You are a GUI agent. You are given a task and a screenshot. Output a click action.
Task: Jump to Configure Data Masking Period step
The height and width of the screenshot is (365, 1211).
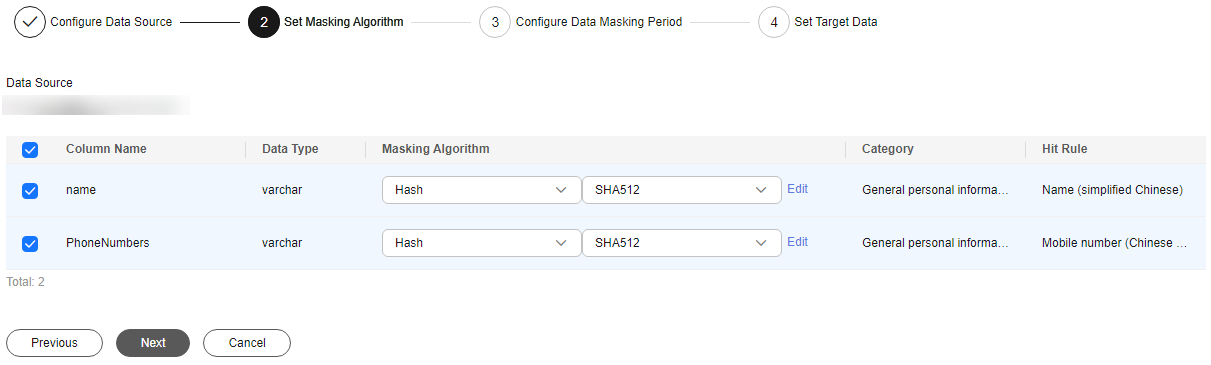[599, 22]
